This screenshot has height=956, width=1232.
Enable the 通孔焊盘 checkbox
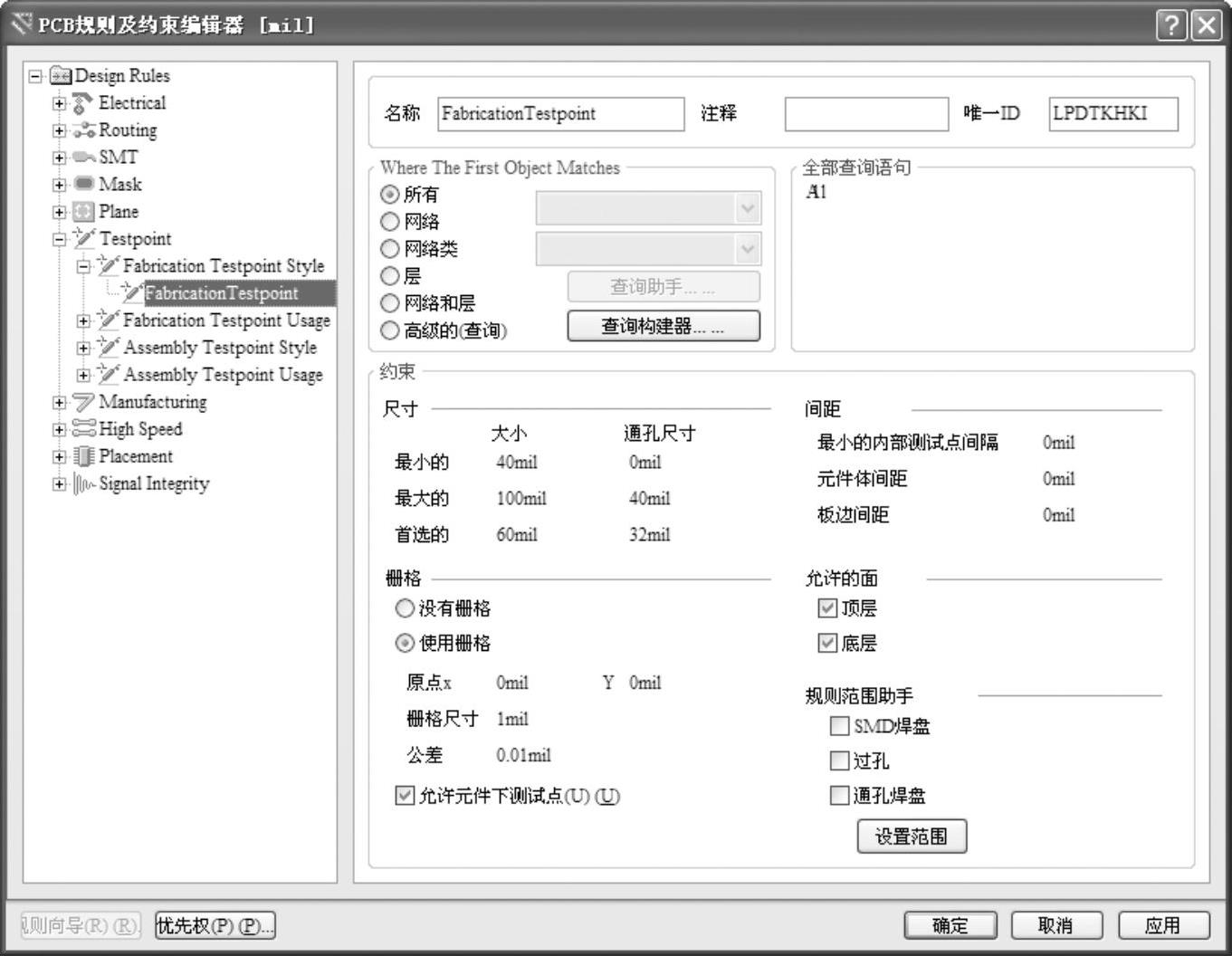point(839,796)
